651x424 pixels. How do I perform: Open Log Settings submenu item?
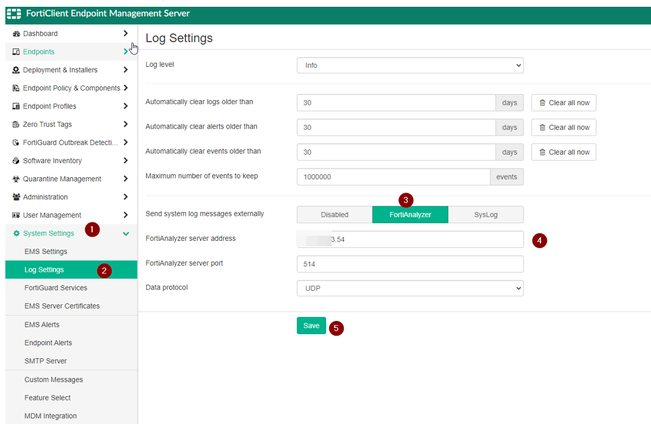(71, 270)
